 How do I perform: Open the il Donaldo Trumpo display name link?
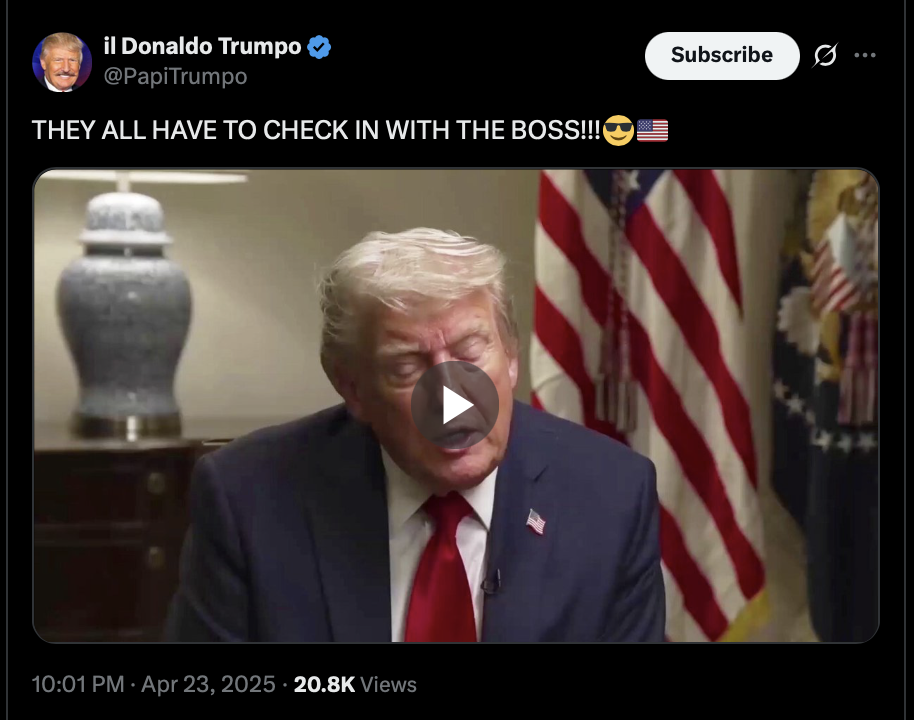point(202,46)
